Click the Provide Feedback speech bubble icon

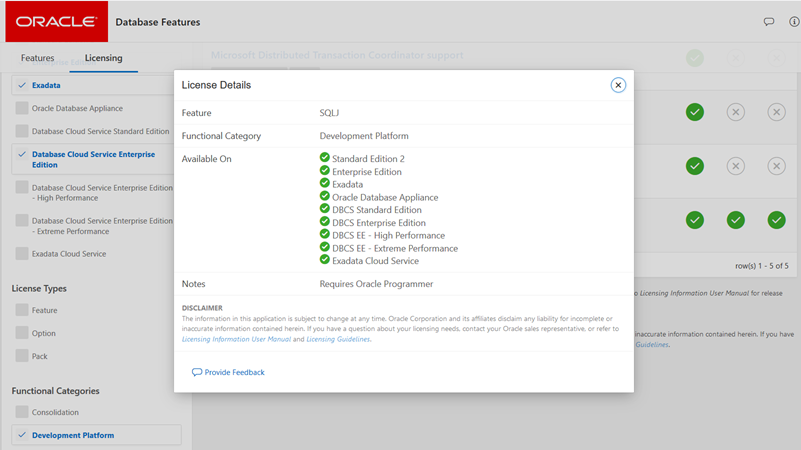point(197,372)
